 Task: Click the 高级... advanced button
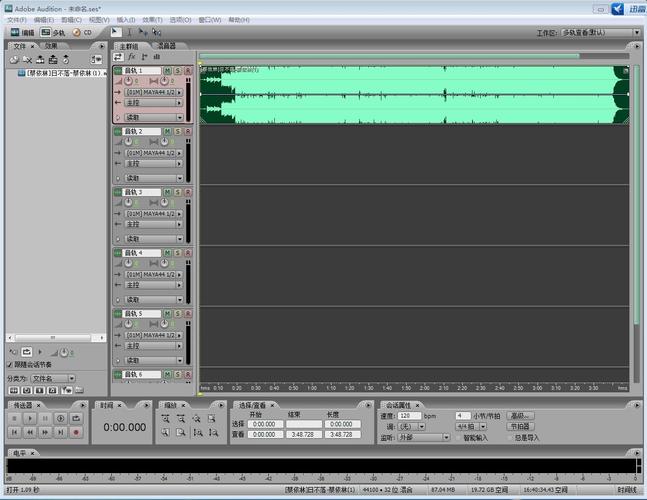521,414
